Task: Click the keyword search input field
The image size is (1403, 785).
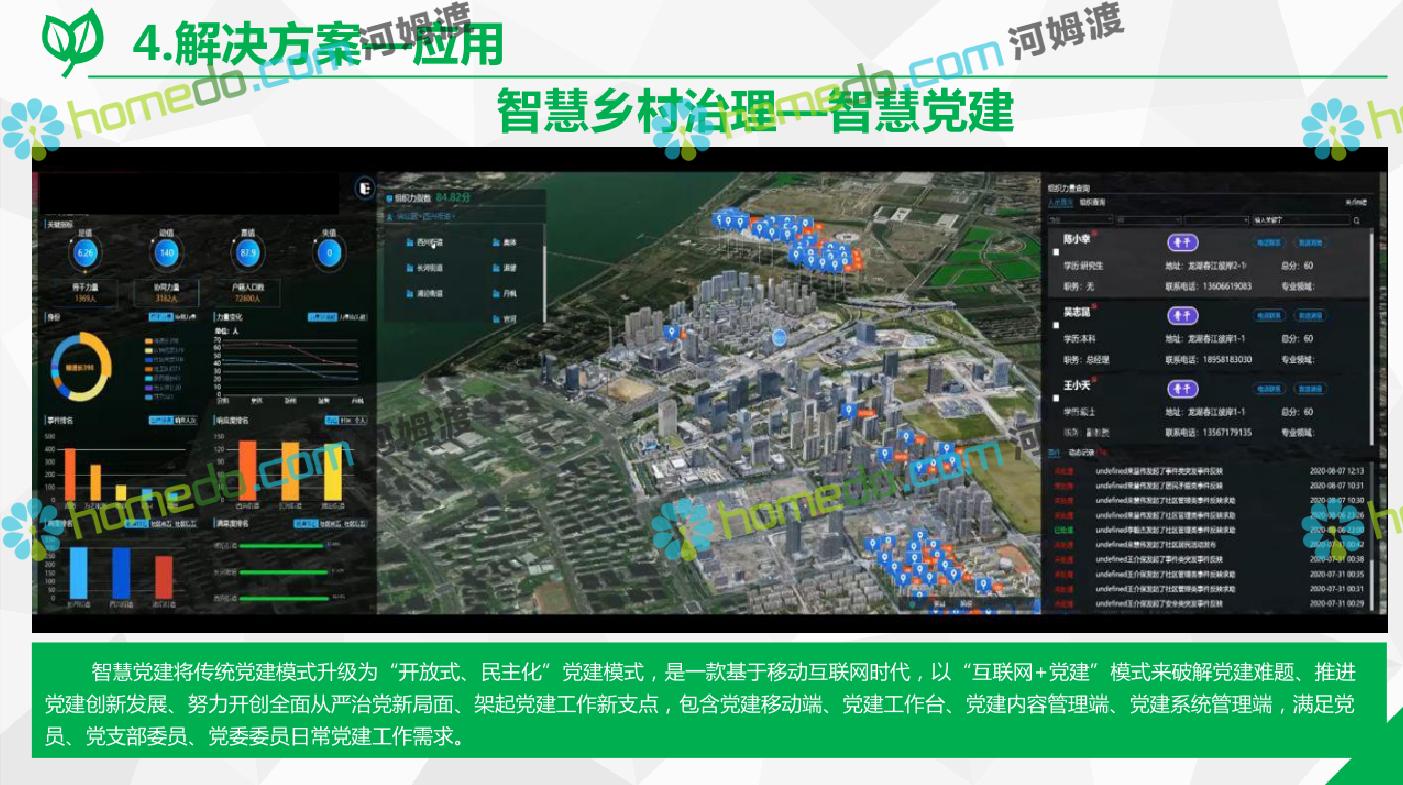Action: click(x=1300, y=220)
